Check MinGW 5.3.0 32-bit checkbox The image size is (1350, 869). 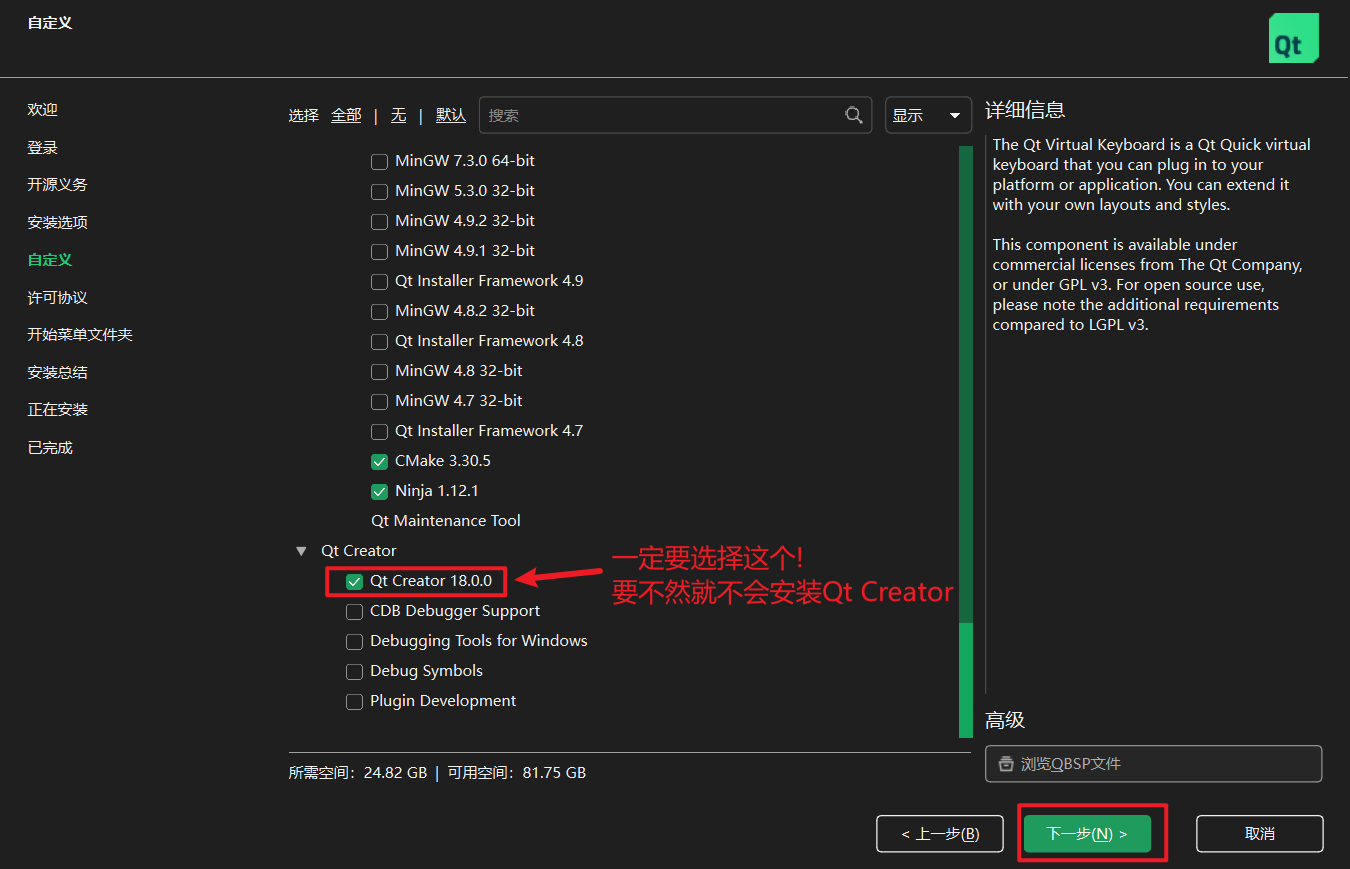click(379, 191)
